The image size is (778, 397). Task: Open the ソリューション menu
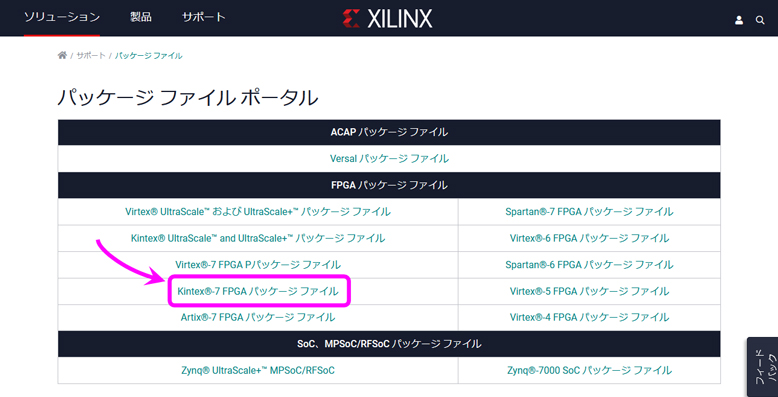point(62,17)
